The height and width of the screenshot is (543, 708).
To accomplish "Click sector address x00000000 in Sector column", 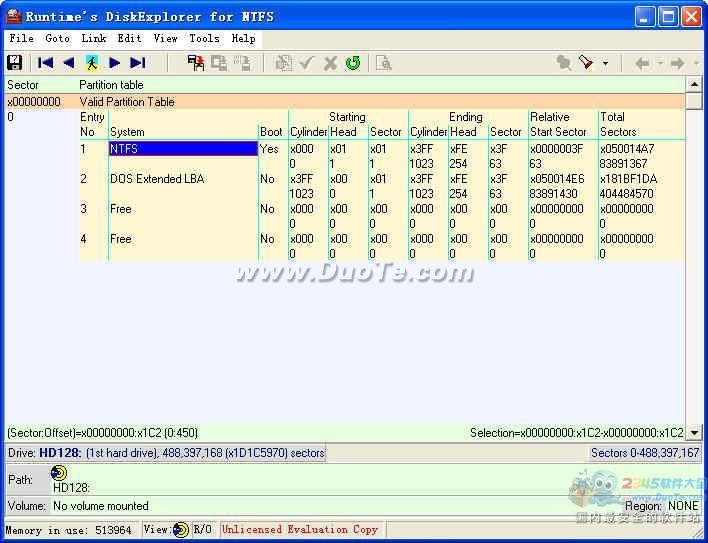I will click(33, 102).
